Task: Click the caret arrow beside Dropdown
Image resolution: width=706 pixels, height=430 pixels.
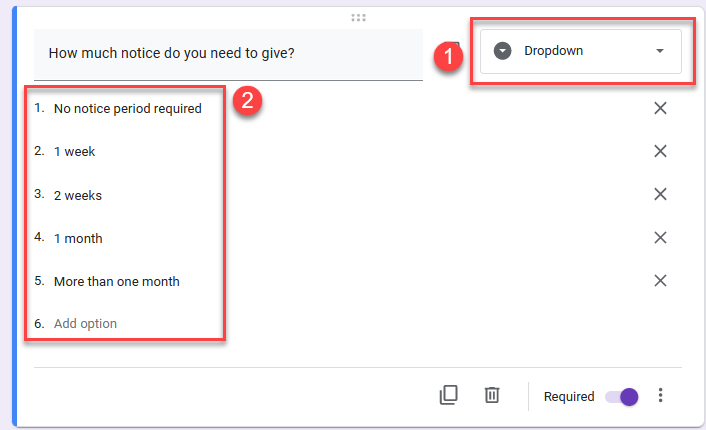Action: 659,51
